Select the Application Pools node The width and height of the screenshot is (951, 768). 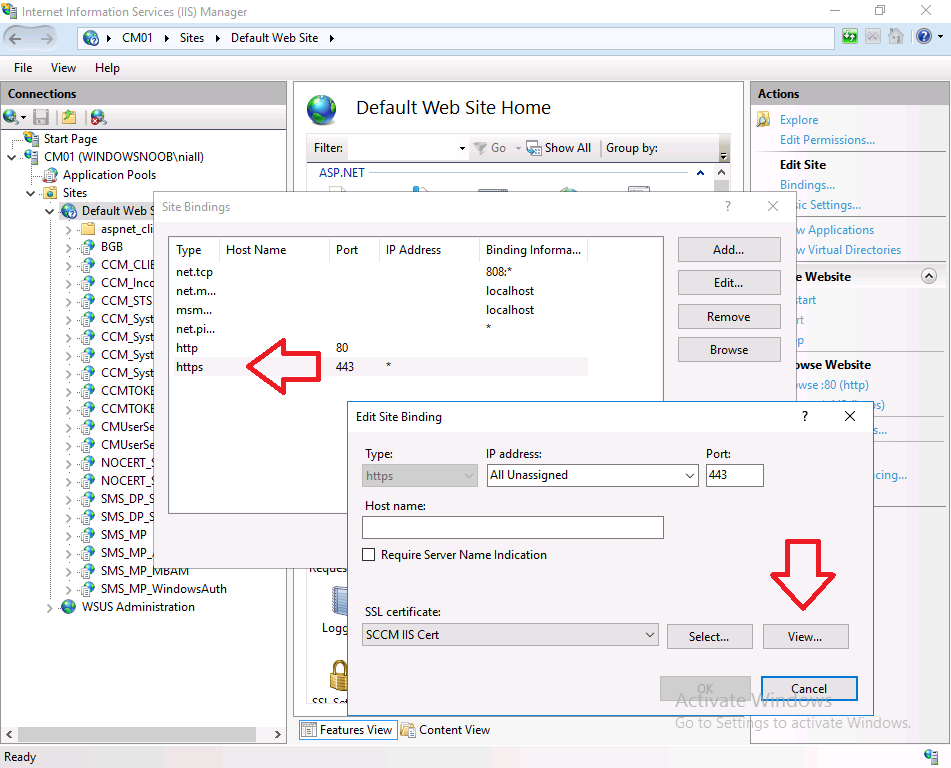pos(109,175)
